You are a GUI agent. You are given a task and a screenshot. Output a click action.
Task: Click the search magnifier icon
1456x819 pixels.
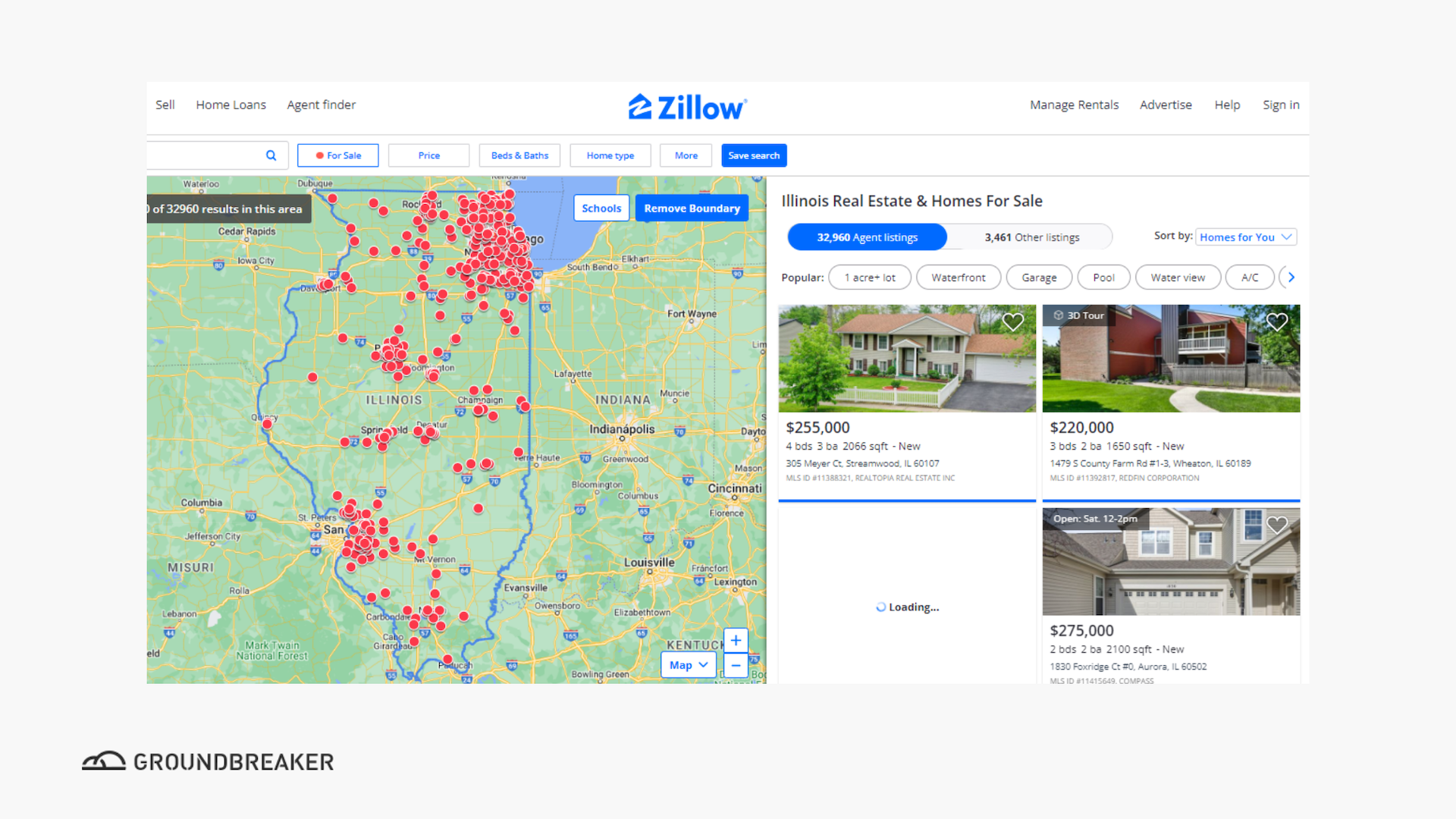[x=271, y=155]
